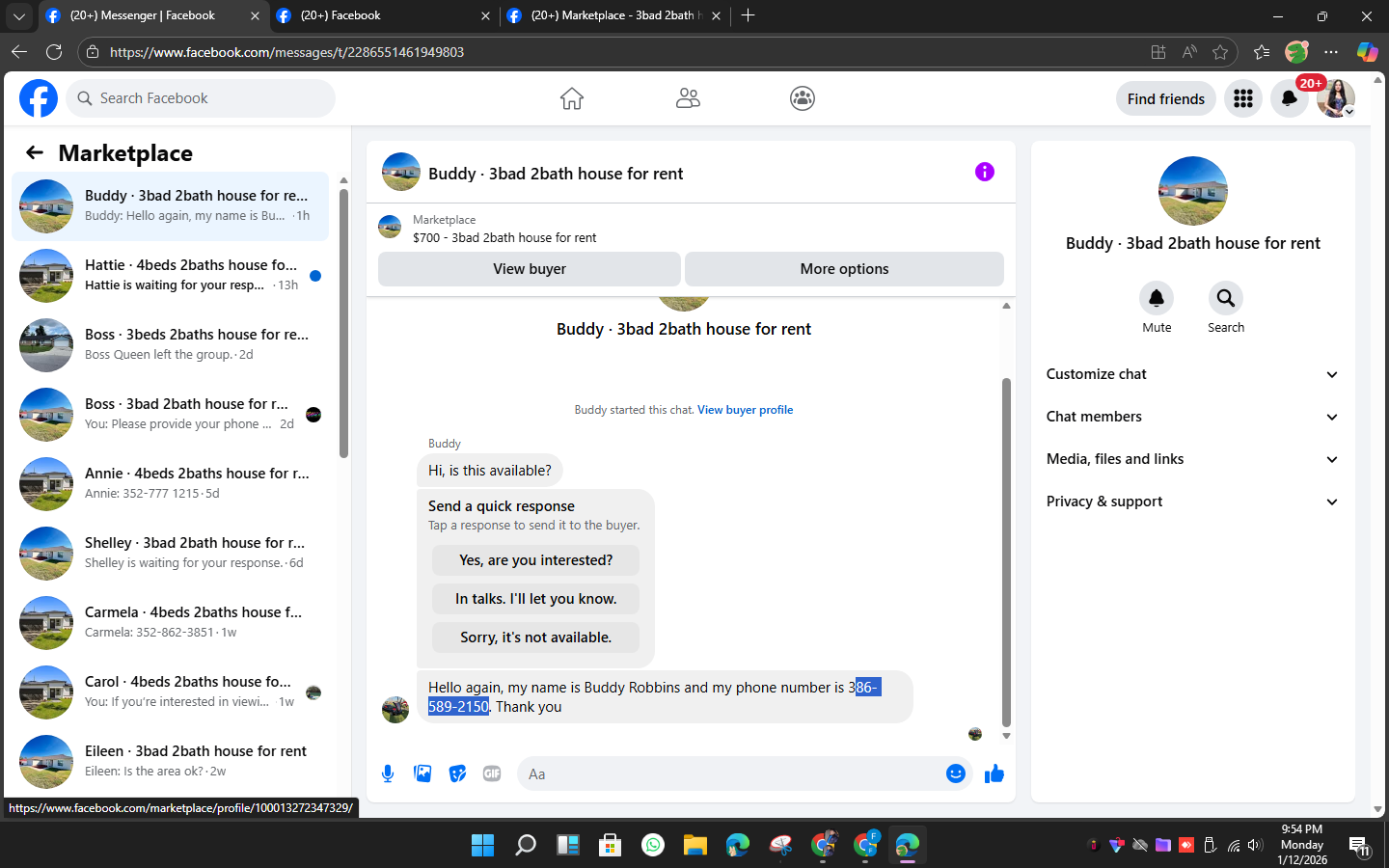1389x868 pixels.
Task: Add this page to favorites star
Action: click(1220, 52)
